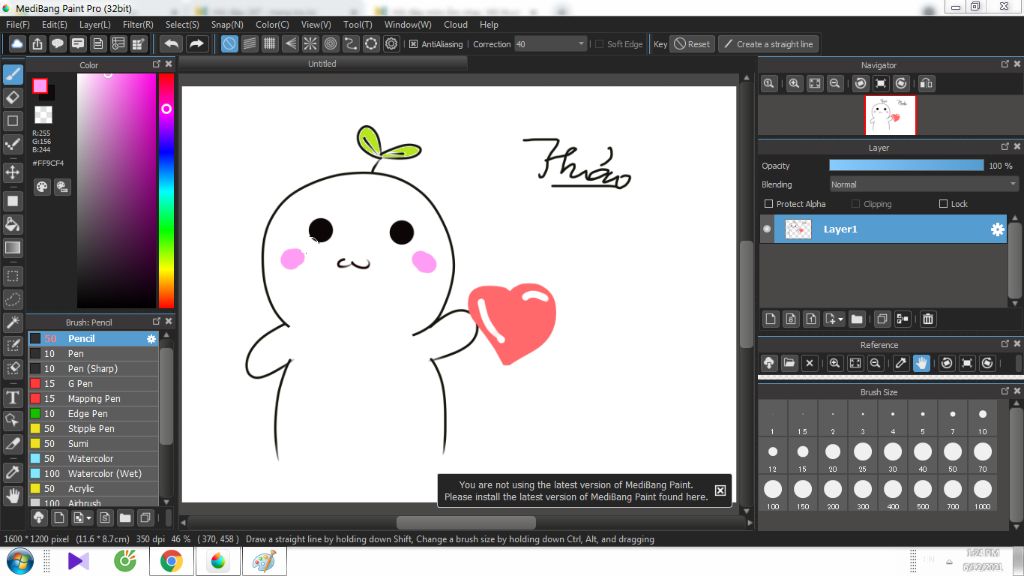Zoom out in Navigator panel
The height and width of the screenshot is (576, 1024).
835,84
